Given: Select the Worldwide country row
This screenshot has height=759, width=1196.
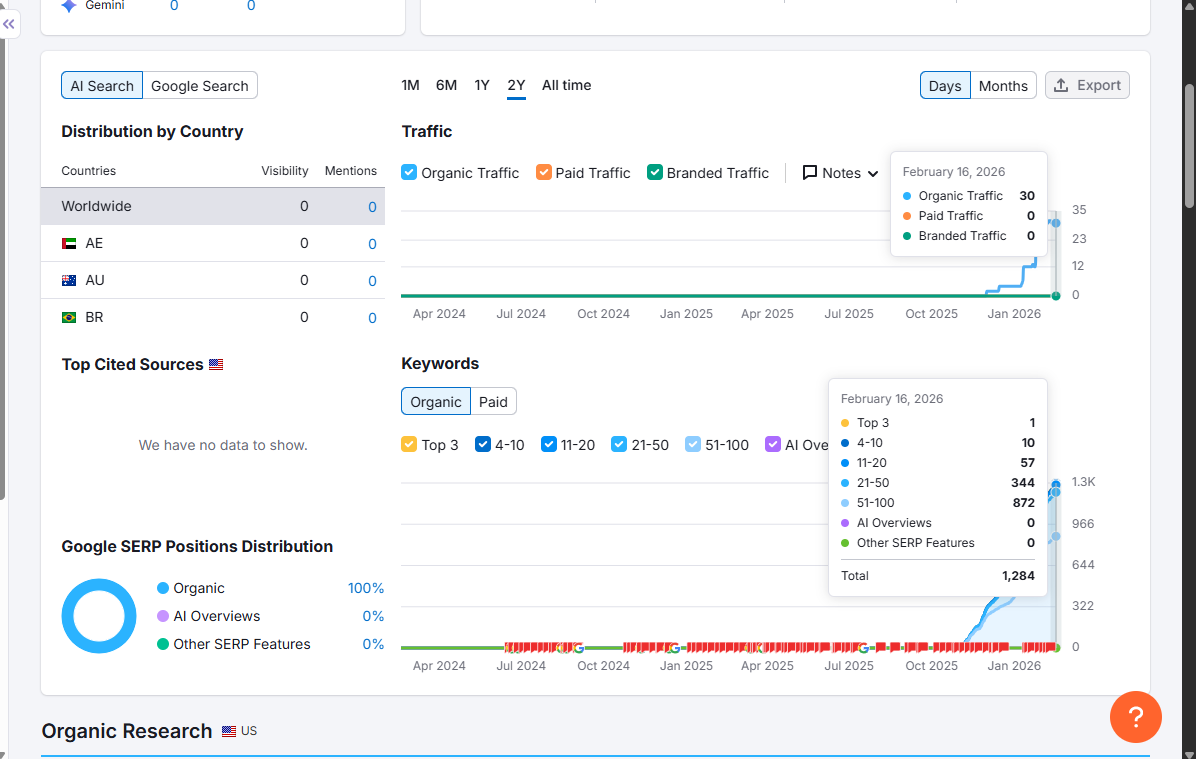Looking at the screenshot, I should 212,207.
